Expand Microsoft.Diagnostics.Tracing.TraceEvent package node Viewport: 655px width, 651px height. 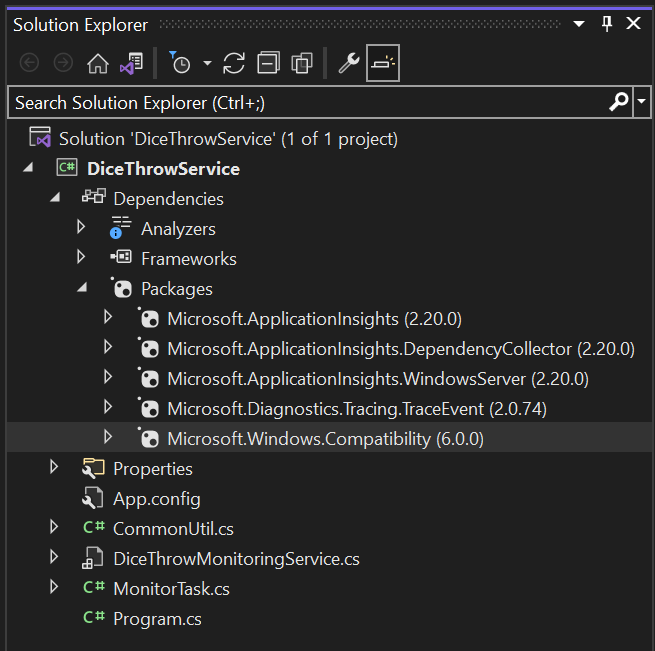point(108,407)
